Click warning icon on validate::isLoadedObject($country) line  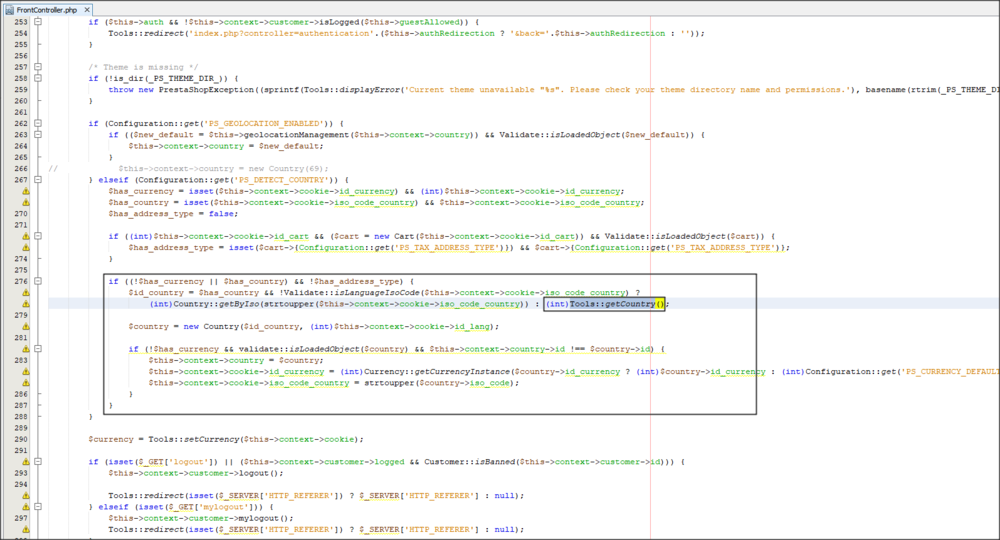[x=26, y=349]
